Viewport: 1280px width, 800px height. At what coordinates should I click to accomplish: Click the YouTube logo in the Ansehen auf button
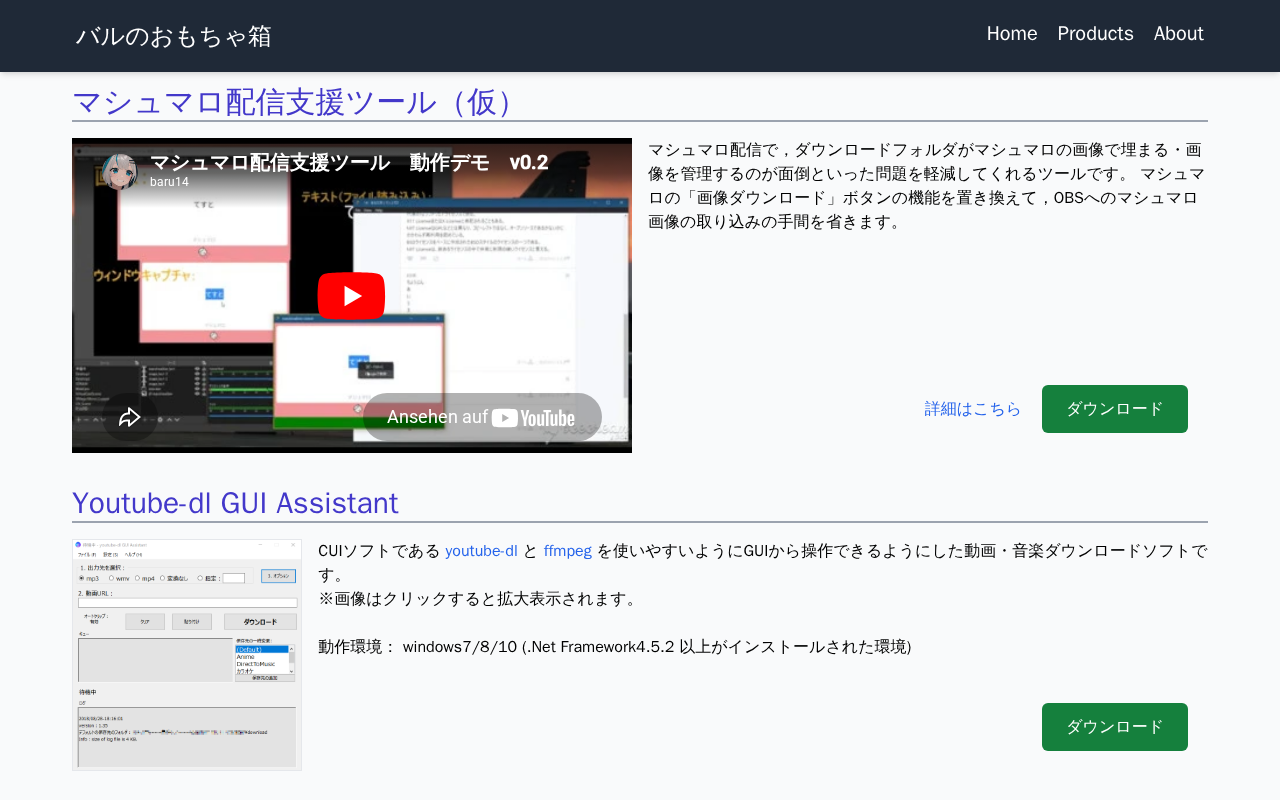(x=533, y=418)
